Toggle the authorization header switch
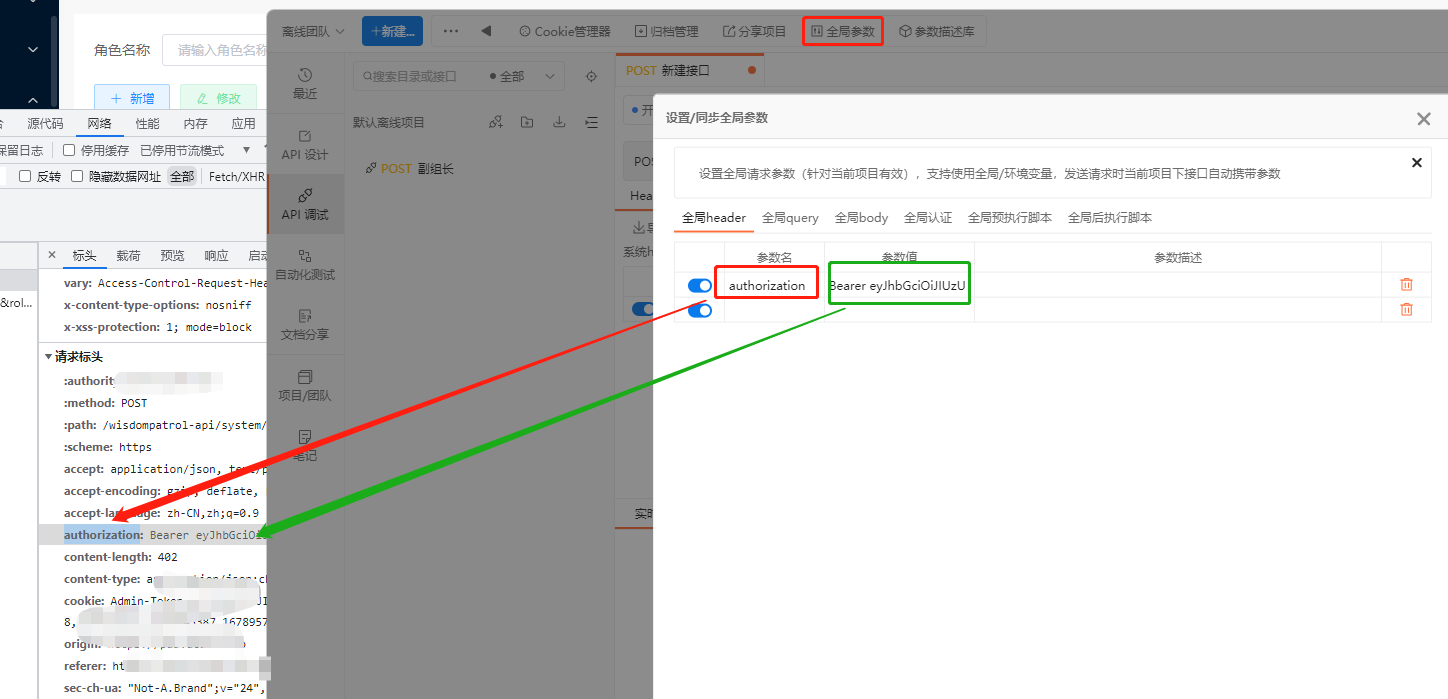 700,286
